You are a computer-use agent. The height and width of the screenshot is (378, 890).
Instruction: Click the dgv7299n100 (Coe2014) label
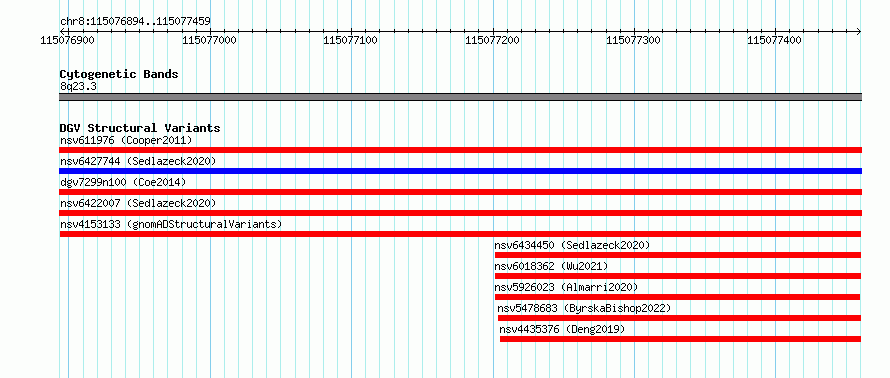point(123,182)
